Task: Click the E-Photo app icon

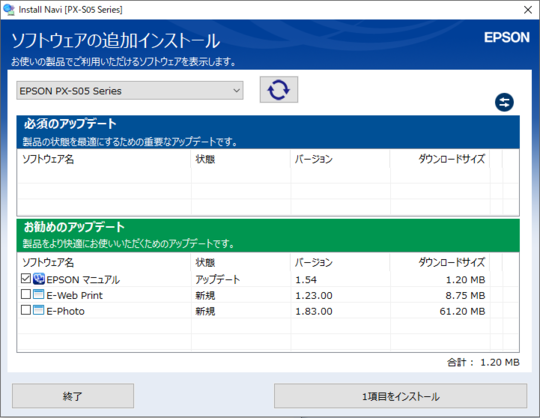Action: coord(39,310)
